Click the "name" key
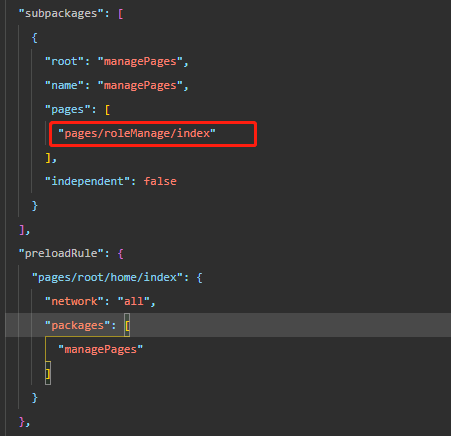451x436 pixels. (x=64, y=86)
